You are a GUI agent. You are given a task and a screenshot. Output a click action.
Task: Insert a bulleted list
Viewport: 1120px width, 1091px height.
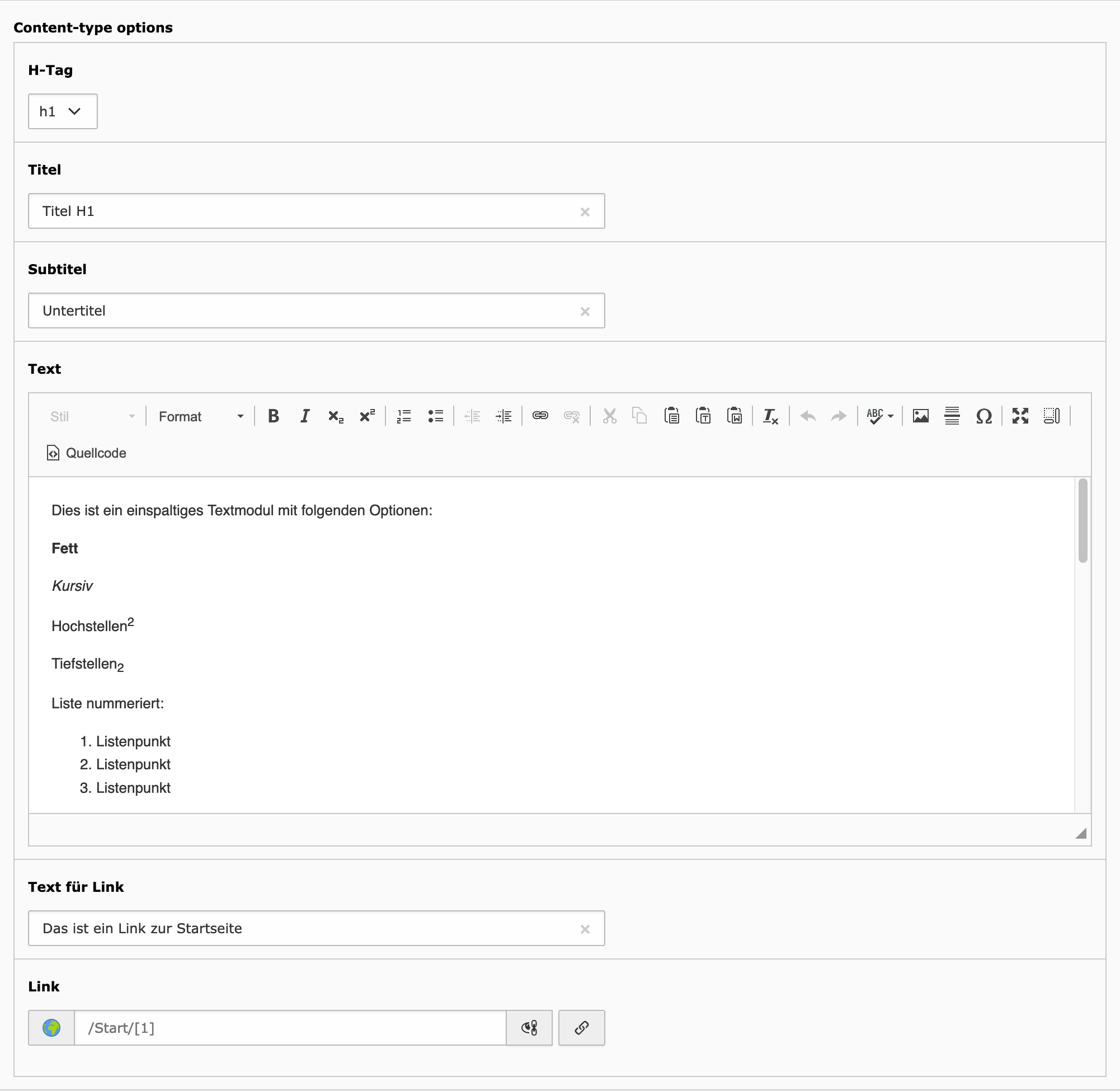(x=435, y=416)
